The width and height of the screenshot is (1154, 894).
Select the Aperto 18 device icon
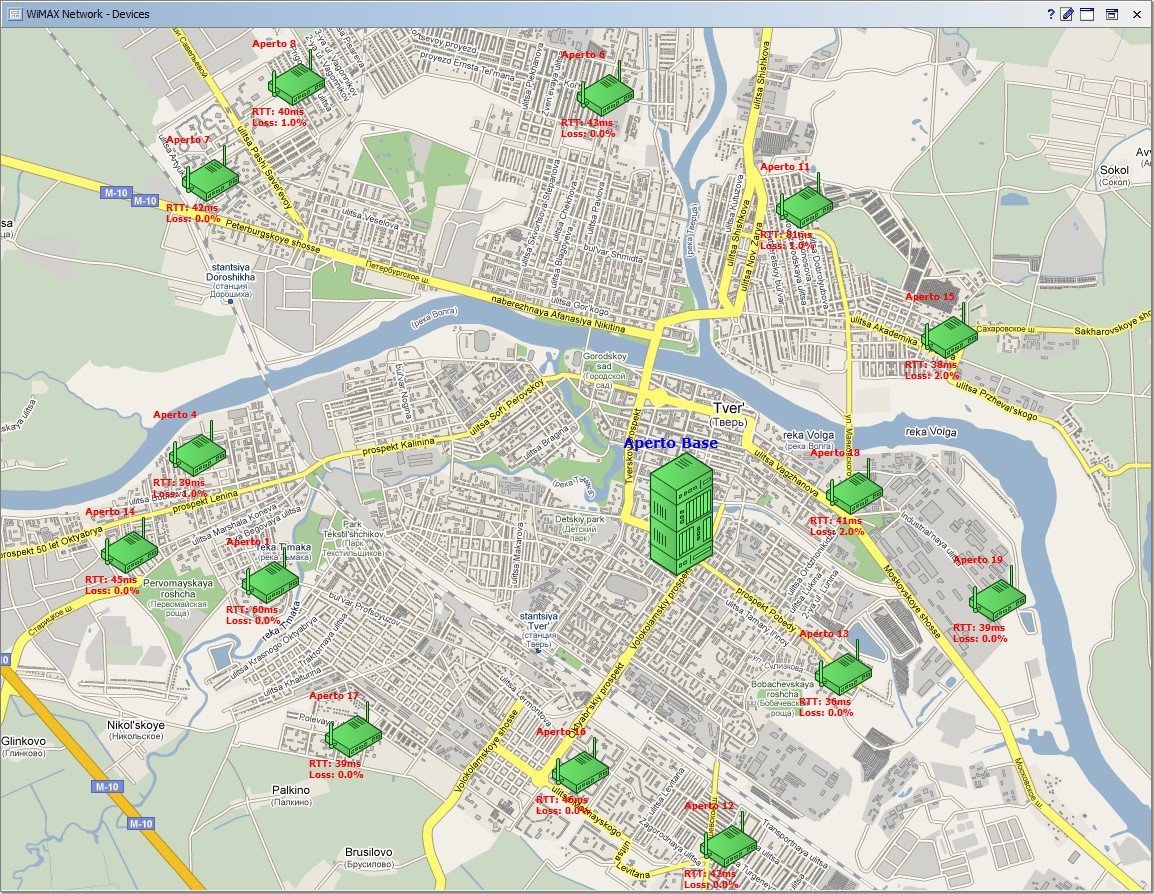pos(854,488)
